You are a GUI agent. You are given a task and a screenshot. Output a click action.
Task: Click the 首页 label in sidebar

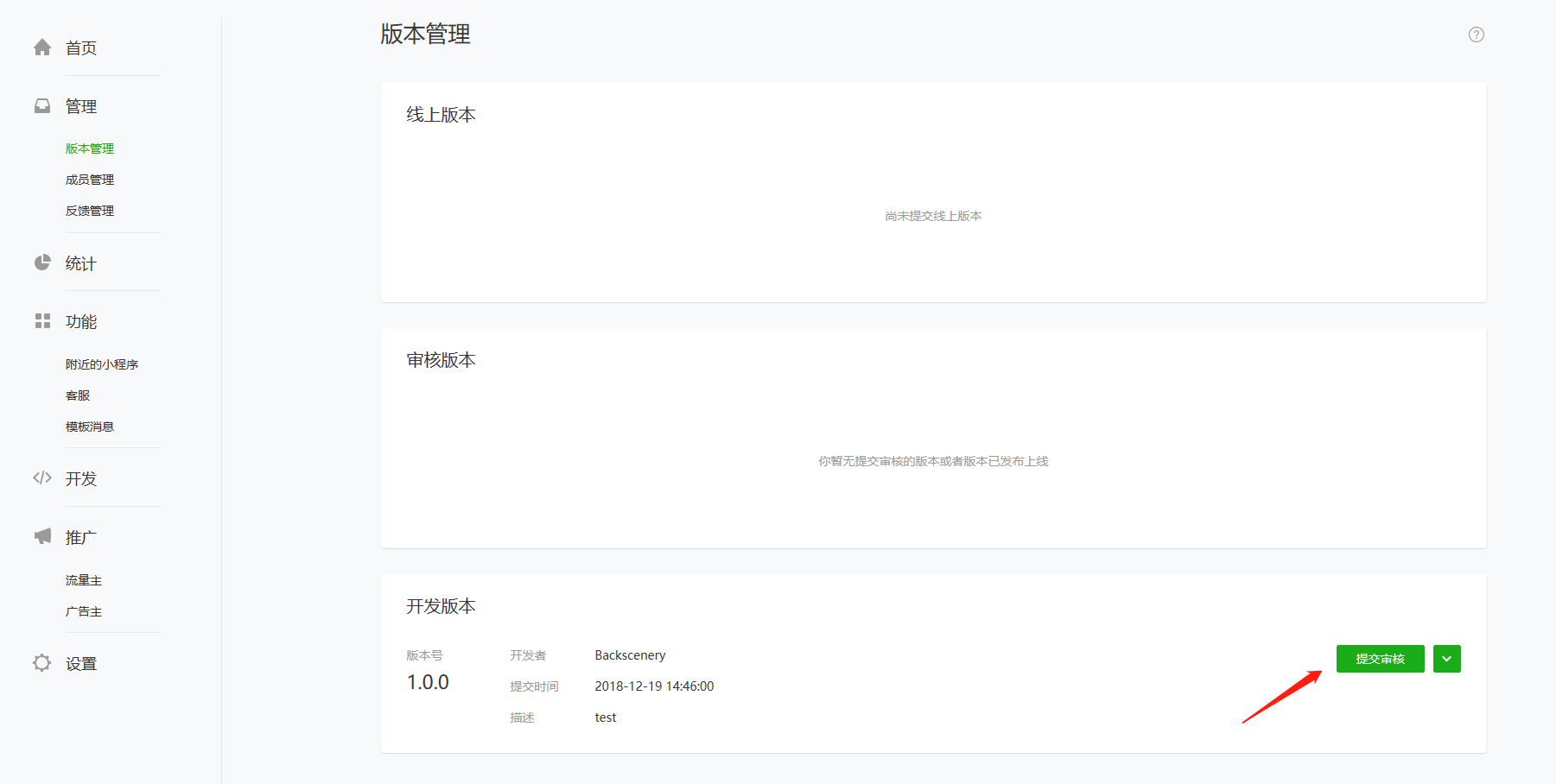pyautogui.click(x=81, y=48)
